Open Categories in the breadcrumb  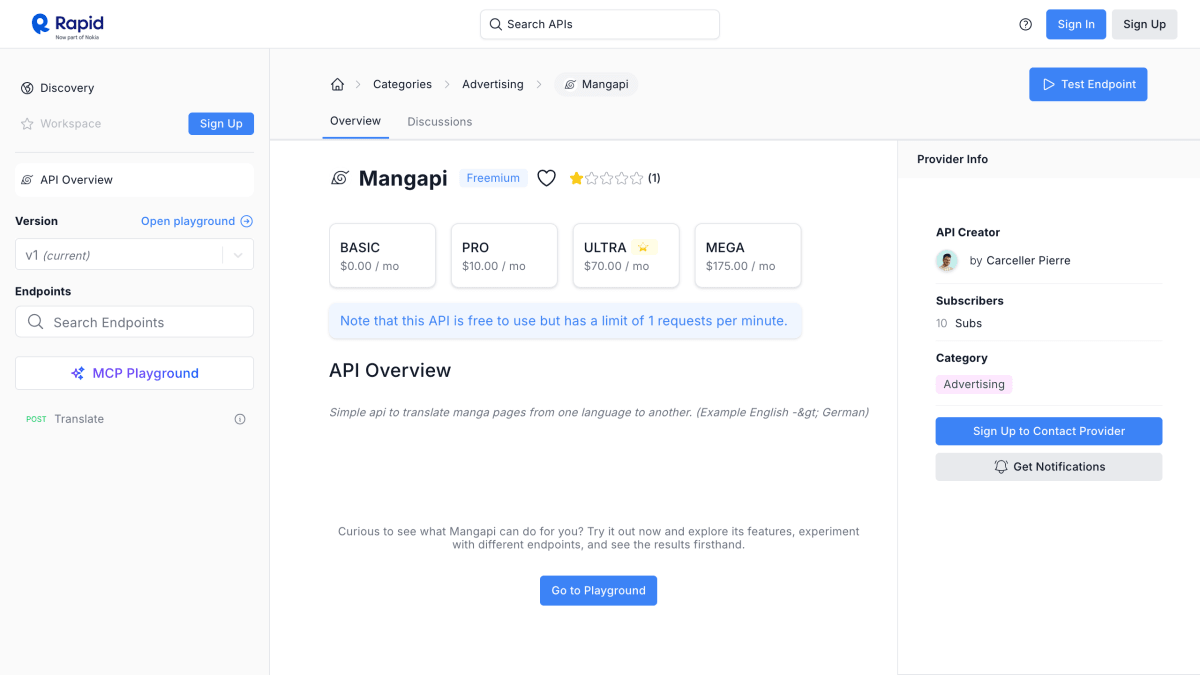pyautogui.click(x=402, y=84)
